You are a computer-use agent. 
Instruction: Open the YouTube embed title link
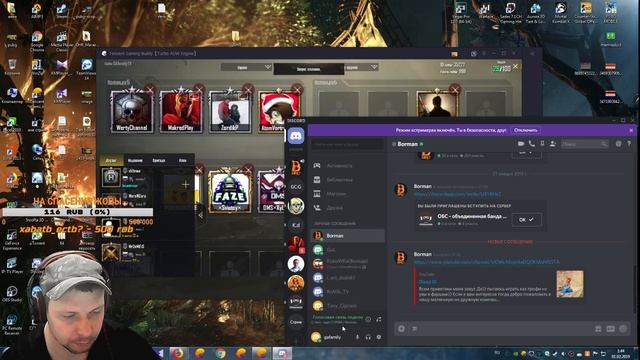(x=427, y=282)
